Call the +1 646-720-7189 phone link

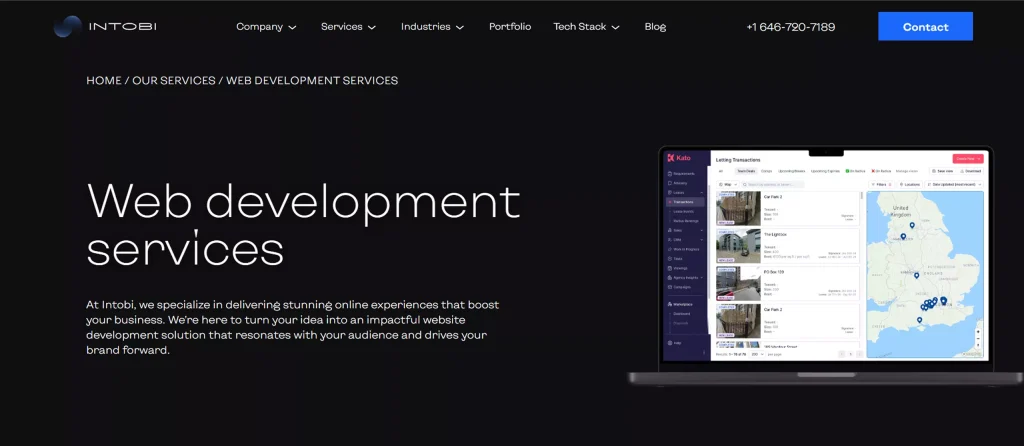(x=790, y=27)
